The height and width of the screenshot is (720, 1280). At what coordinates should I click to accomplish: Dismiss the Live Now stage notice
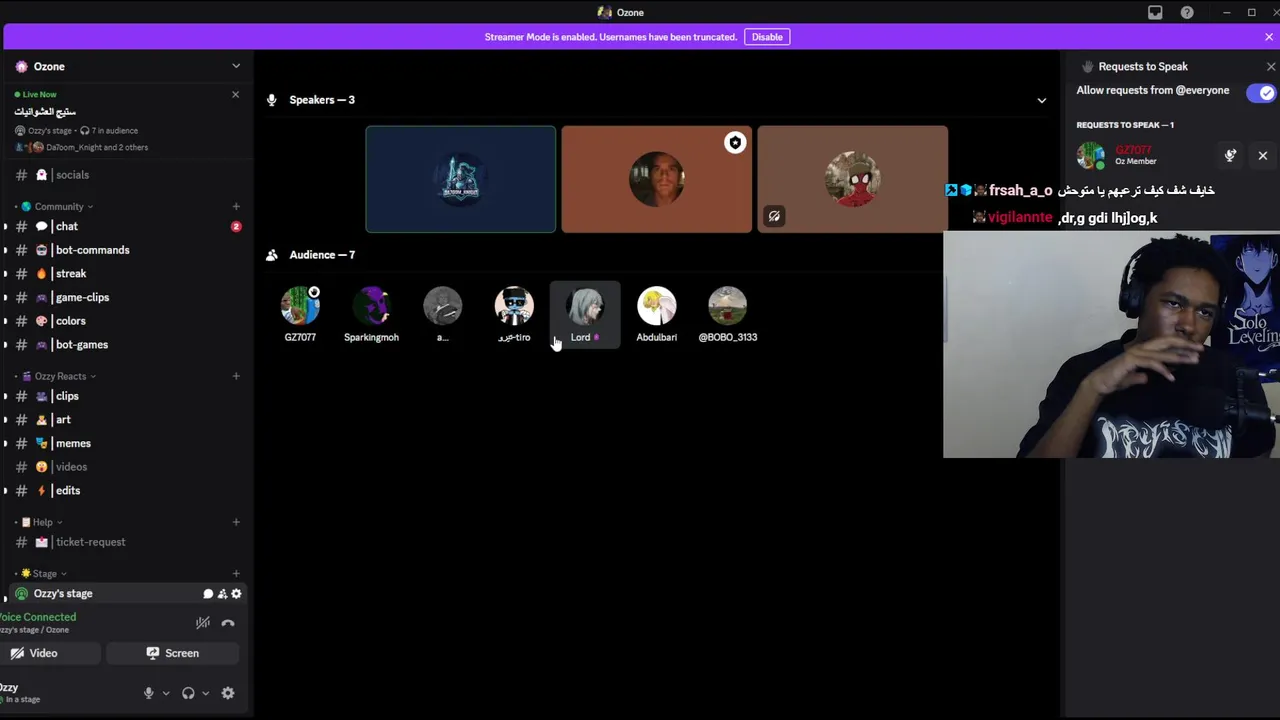point(235,95)
